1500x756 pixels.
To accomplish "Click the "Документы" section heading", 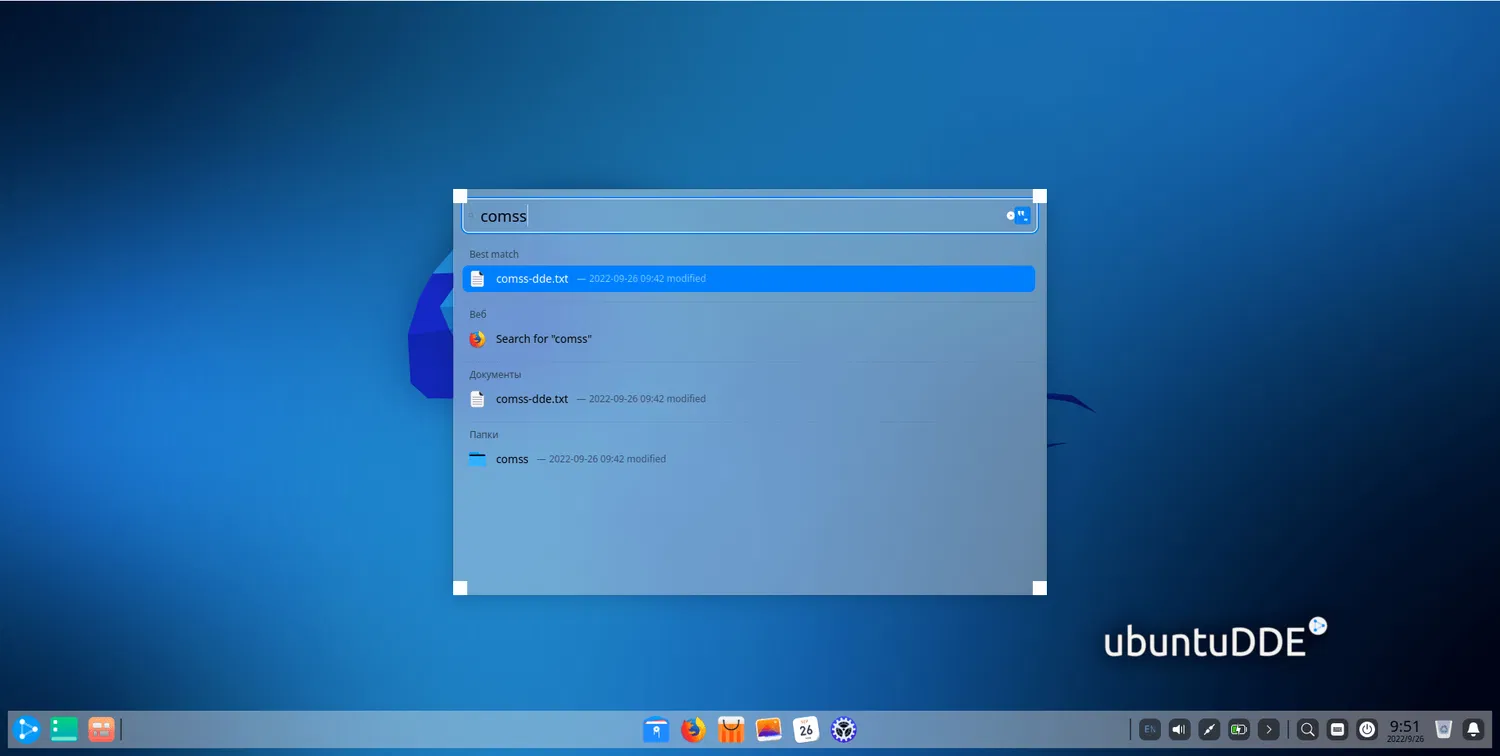I will (496, 374).
